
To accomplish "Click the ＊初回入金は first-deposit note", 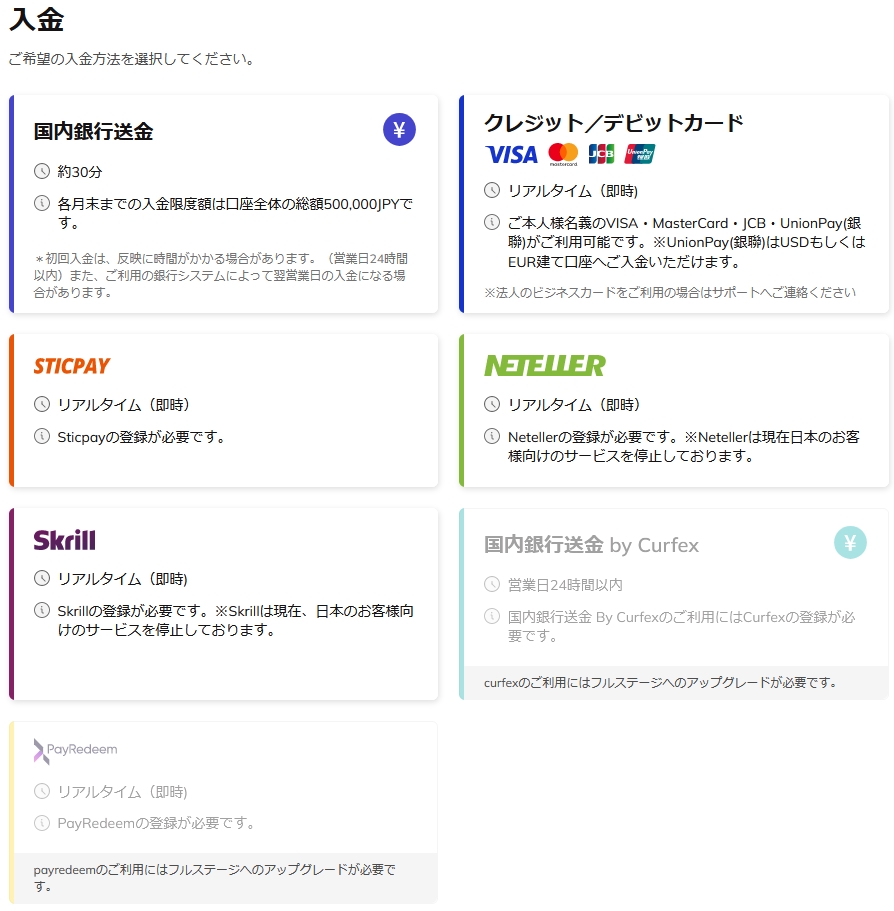I will coord(221,275).
